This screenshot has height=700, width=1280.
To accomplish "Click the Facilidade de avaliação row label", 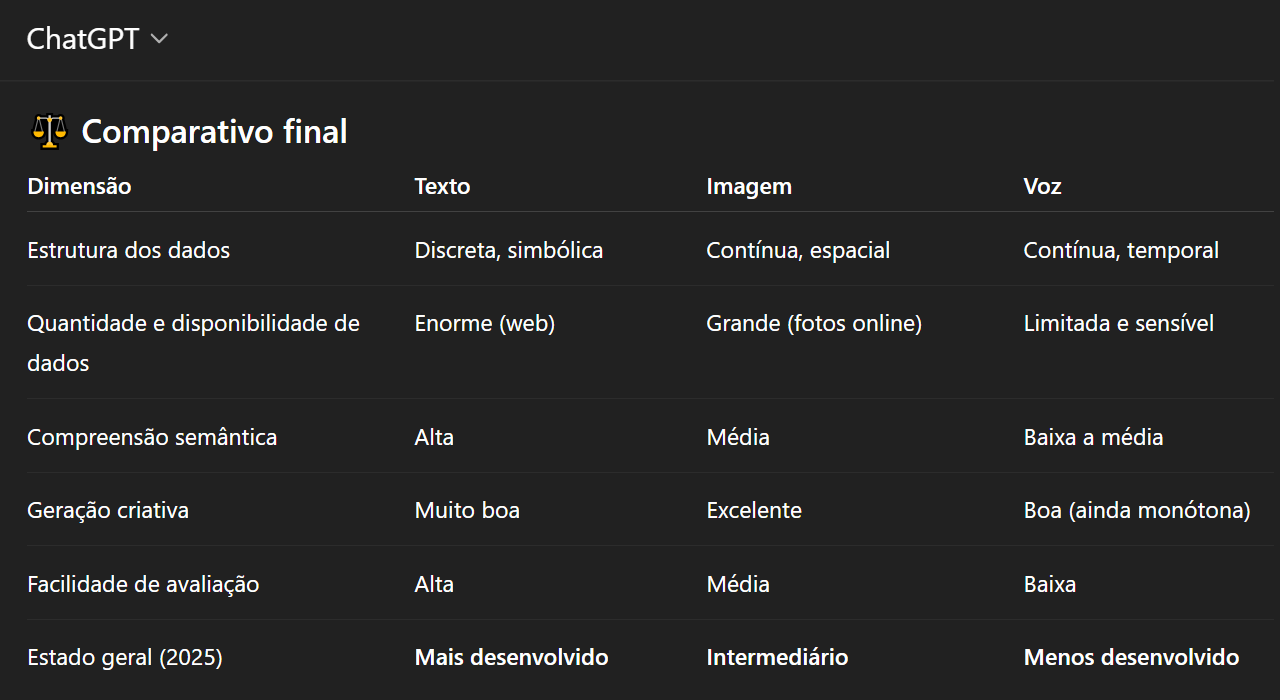I will tap(143, 584).
